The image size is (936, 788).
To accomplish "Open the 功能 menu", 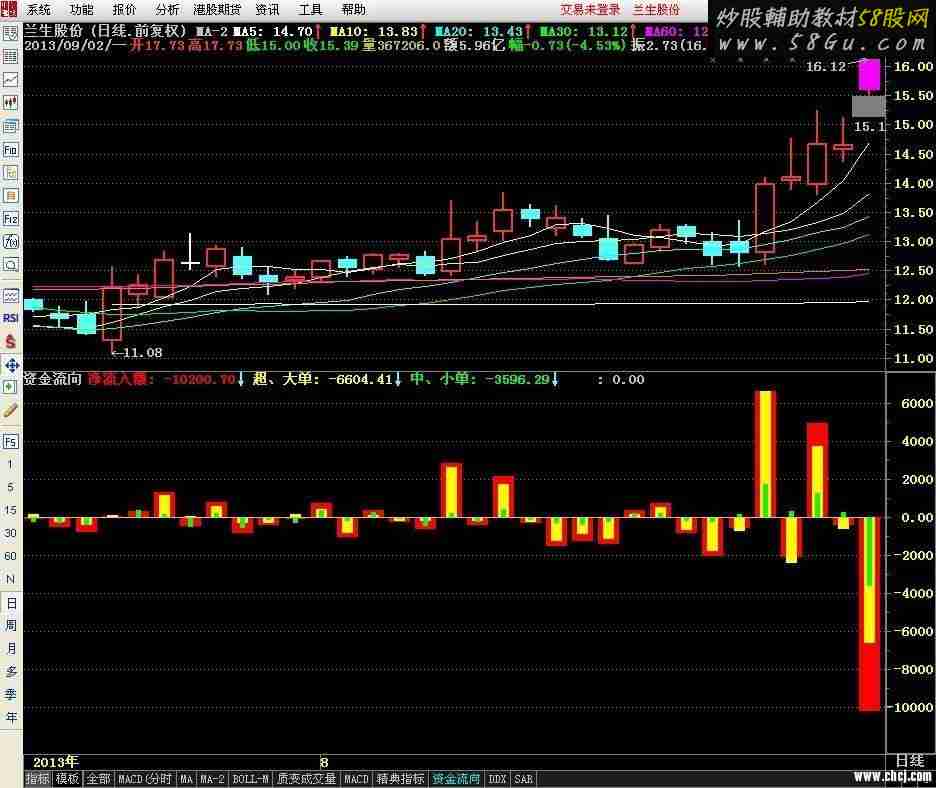I will point(82,10).
